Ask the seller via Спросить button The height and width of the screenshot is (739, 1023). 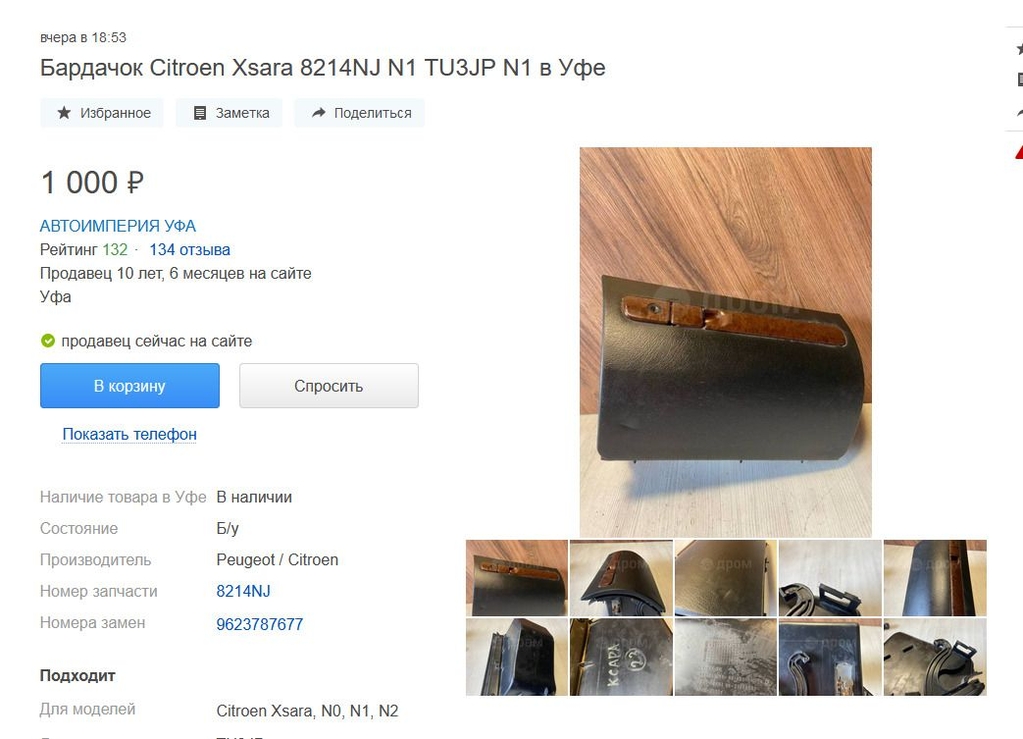pyautogui.click(x=329, y=385)
